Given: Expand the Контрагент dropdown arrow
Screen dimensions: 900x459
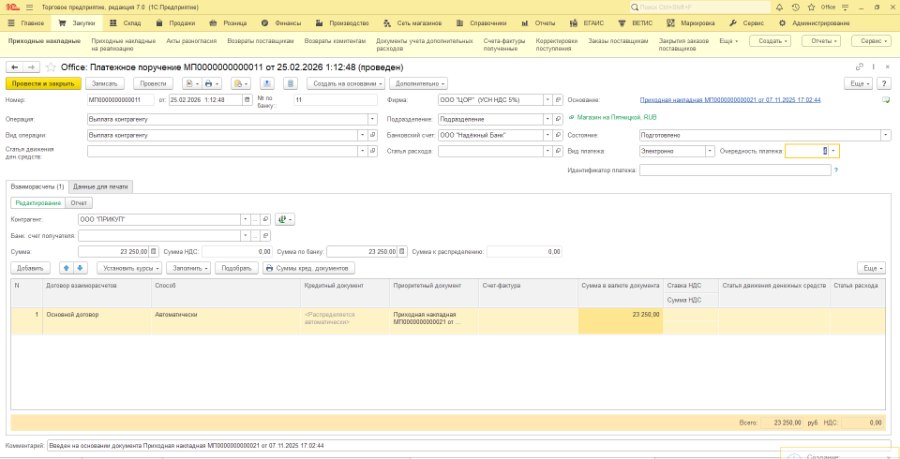Looking at the screenshot, I should pyautogui.click(x=246, y=220).
